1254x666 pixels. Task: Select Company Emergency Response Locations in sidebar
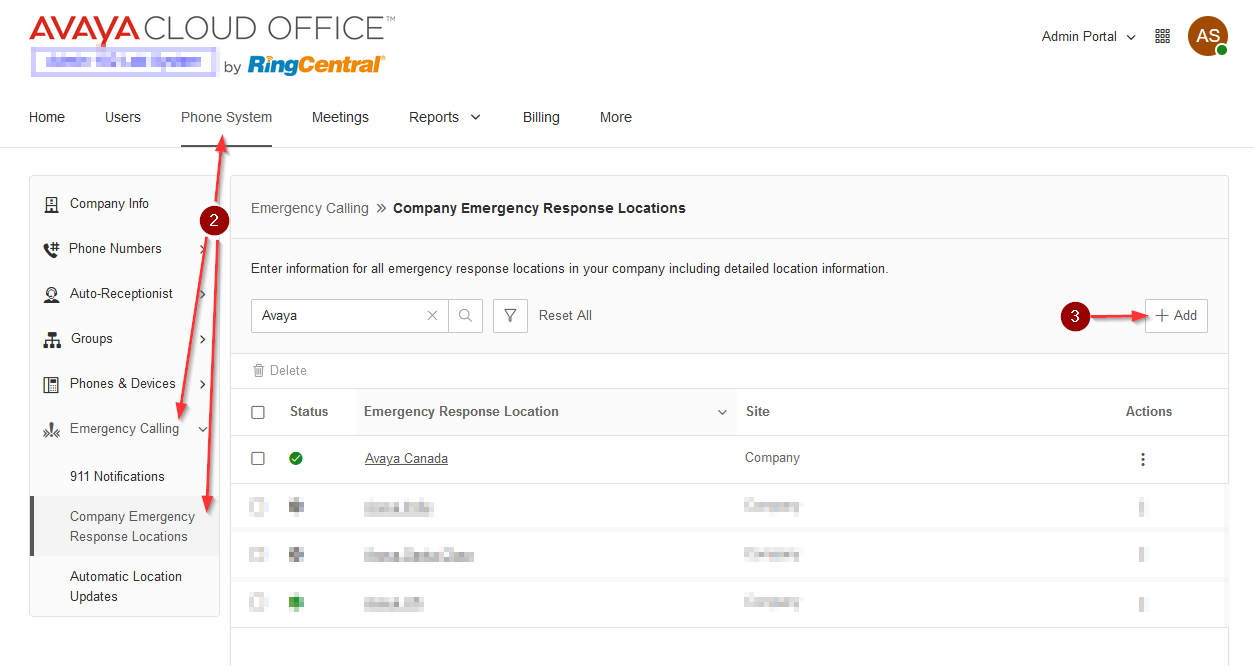click(x=125, y=526)
